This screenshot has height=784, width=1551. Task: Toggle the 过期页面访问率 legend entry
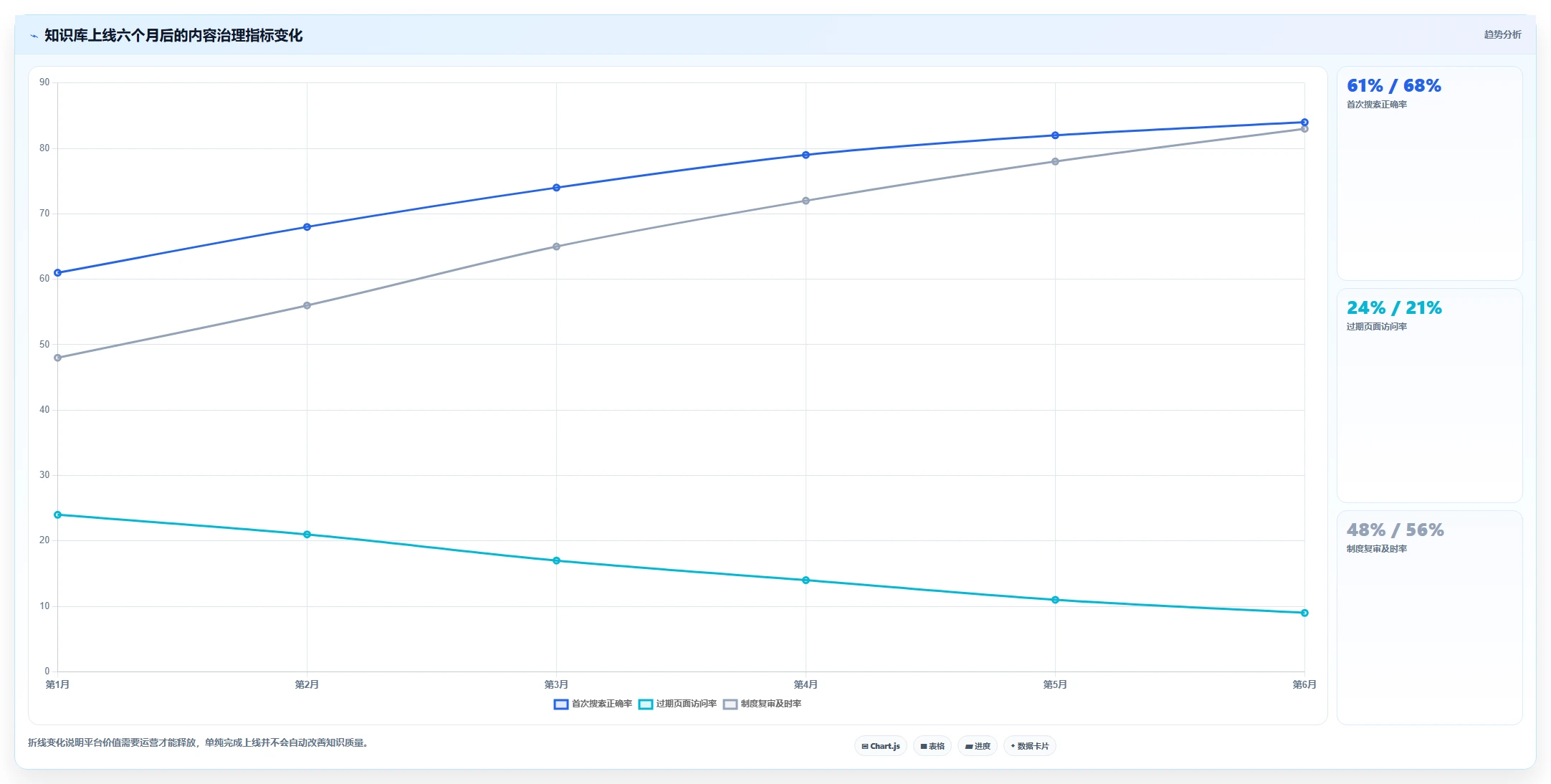coord(677,704)
